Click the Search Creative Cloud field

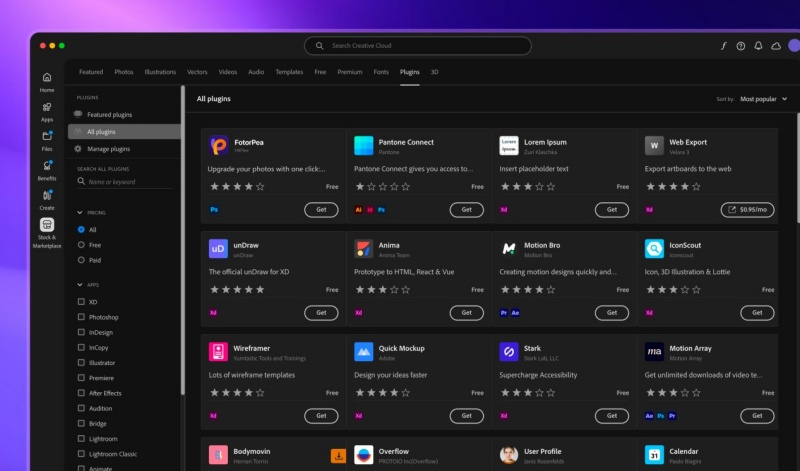418,46
